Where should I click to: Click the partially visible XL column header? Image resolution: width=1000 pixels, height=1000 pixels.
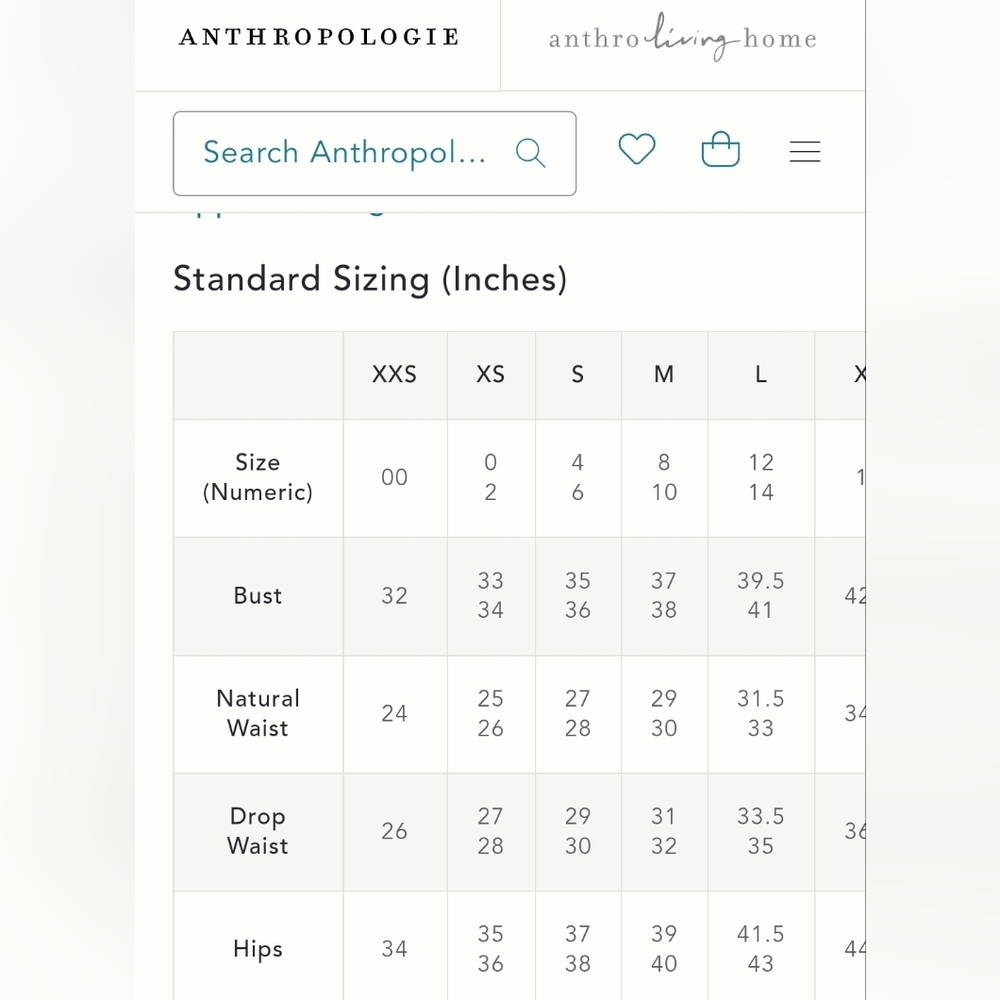[x=860, y=374]
